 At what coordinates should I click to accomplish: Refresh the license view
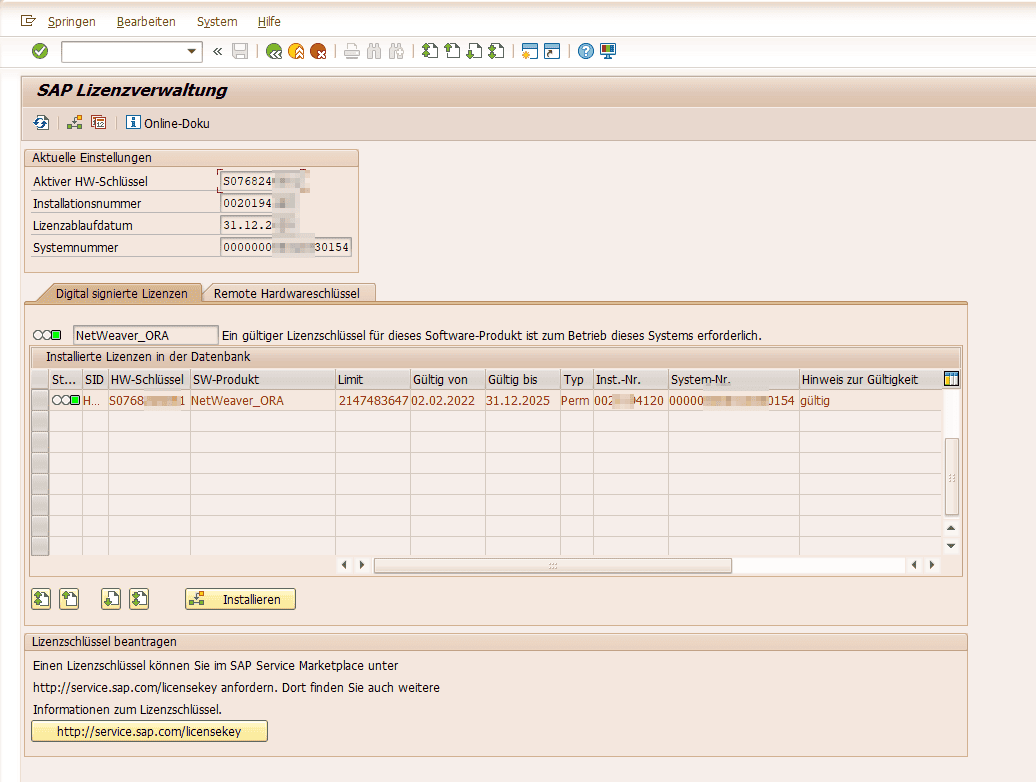41,122
